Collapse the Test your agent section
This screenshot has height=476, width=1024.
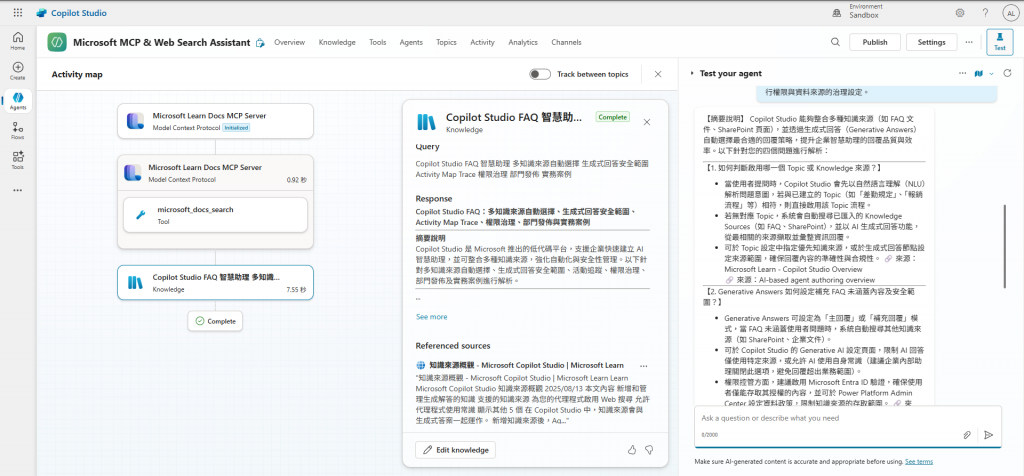click(692, 74)
